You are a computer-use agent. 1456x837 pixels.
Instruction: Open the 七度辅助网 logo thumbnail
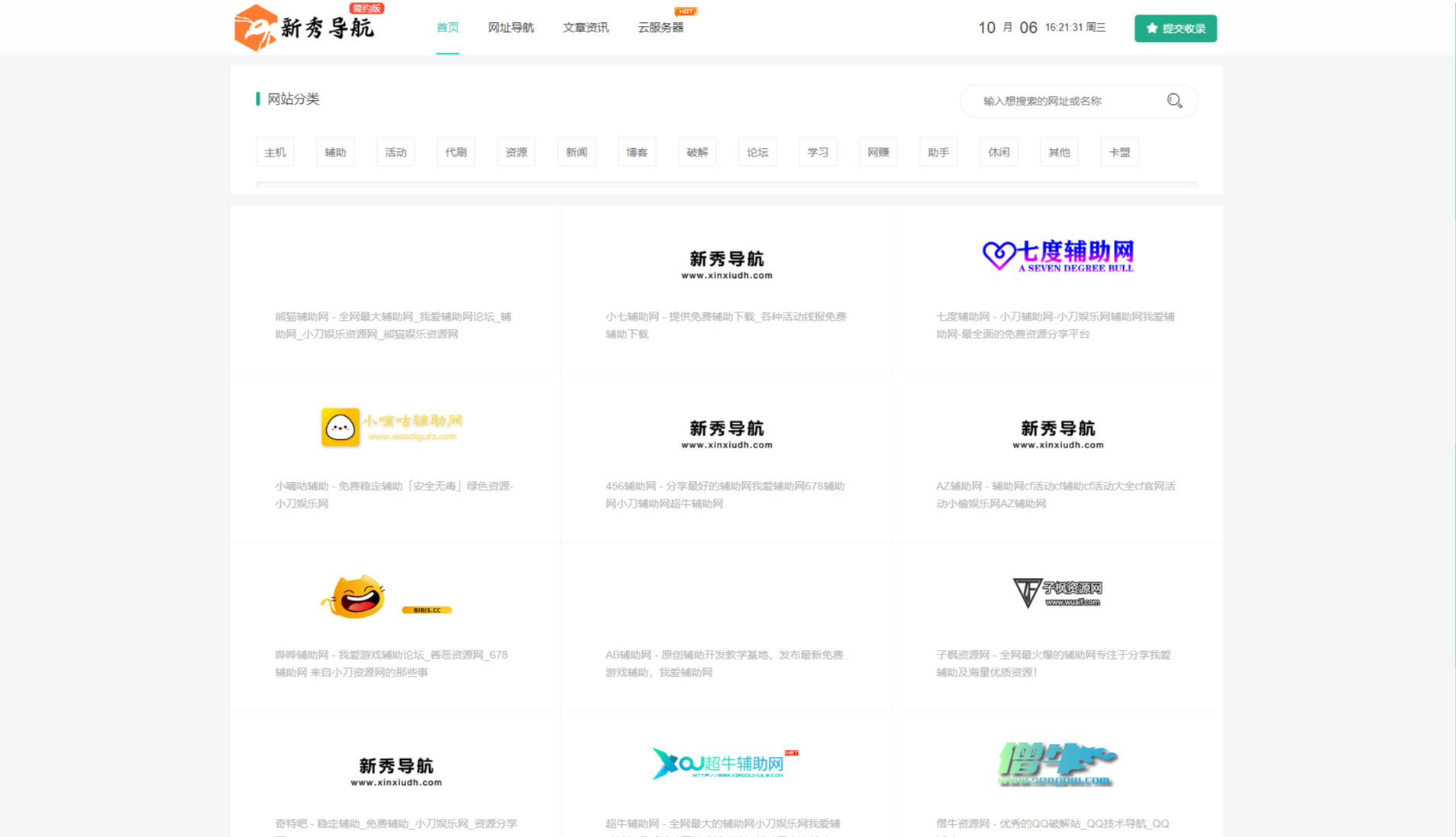point(1057,257)
